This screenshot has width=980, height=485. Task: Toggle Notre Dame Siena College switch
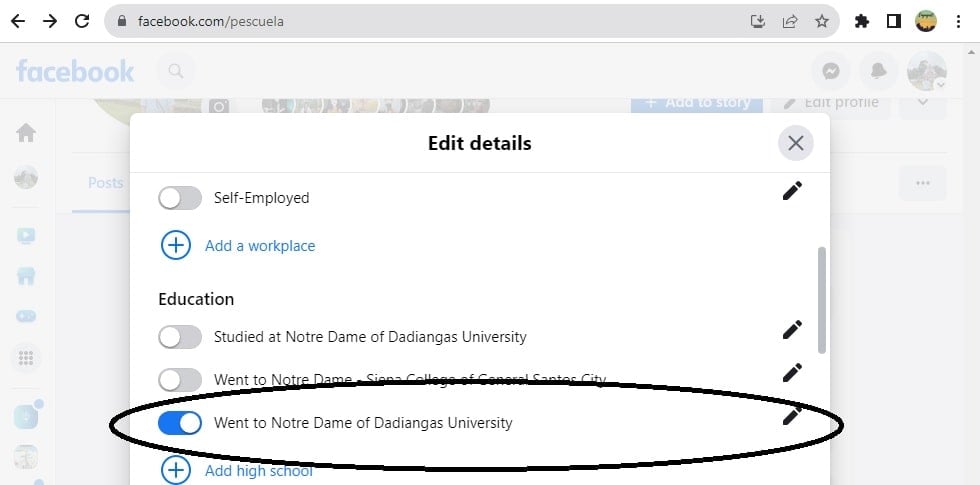[x=180, y=380]
